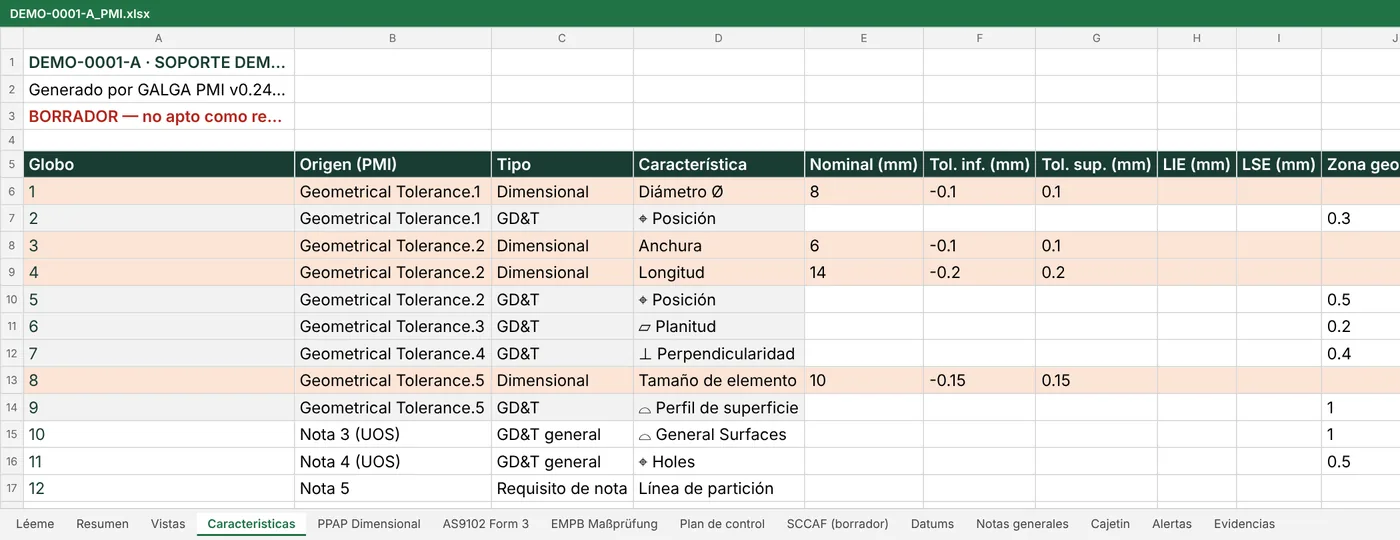Click the 'Anchura' cell
Viewport: 1400px width, 540px height.
719,245
